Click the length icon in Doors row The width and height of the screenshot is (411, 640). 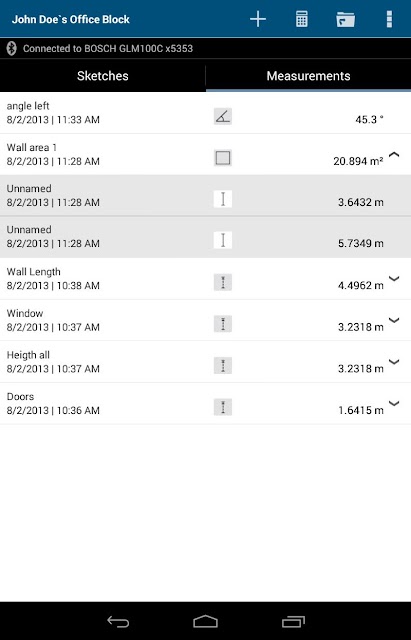tap(223, 407)
